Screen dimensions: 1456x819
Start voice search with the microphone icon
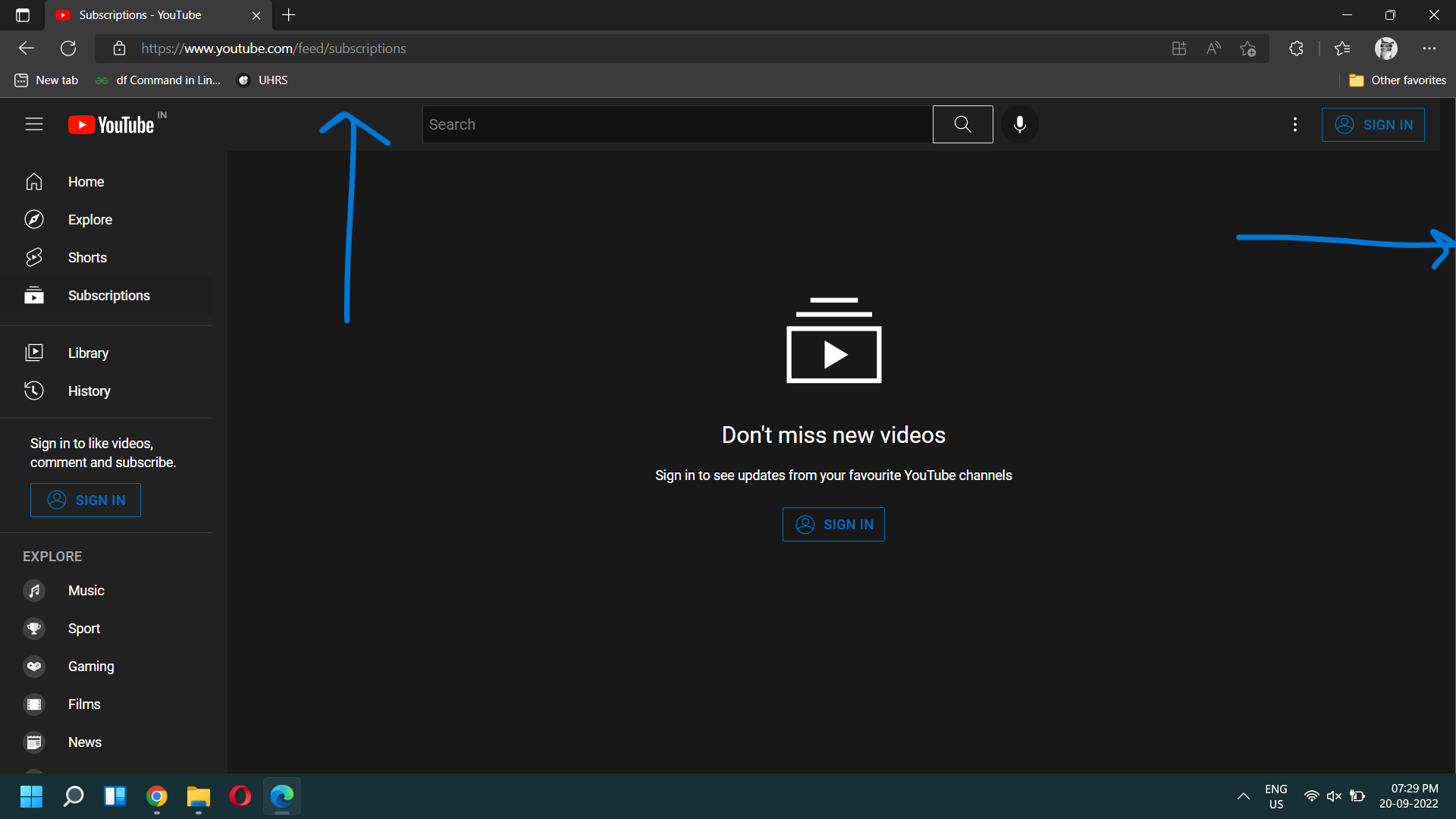tap(1019, 124)
